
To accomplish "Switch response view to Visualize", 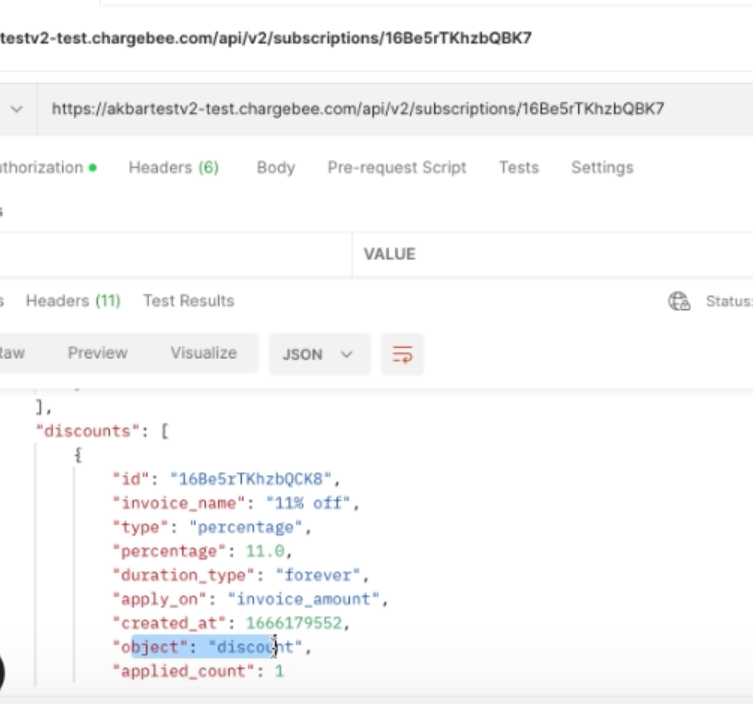I will coord(203,353).
